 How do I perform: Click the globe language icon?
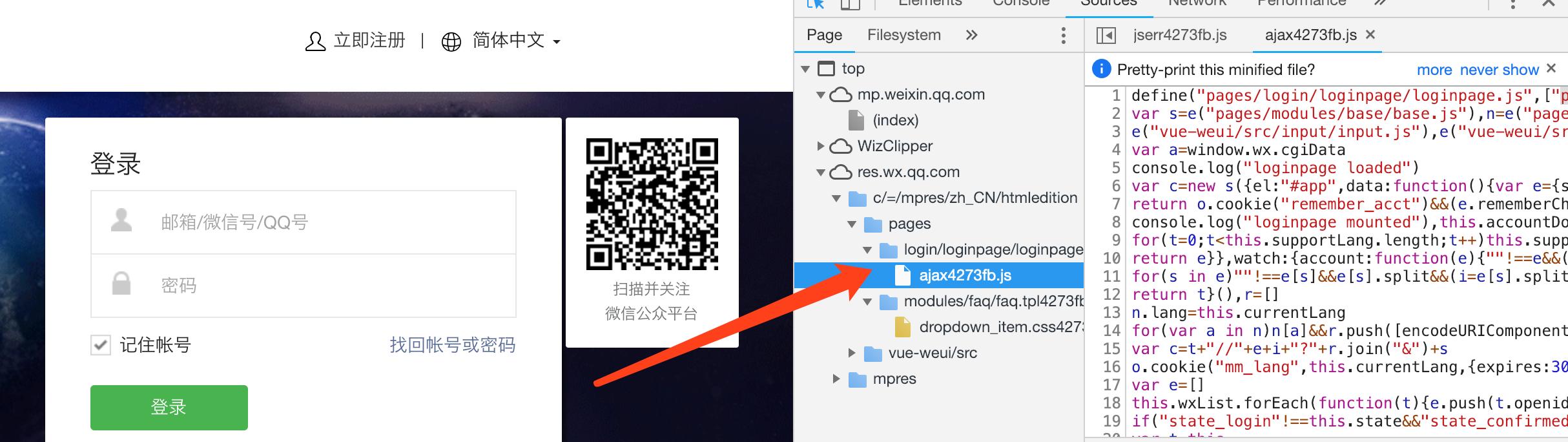click(x=451, y=42)
